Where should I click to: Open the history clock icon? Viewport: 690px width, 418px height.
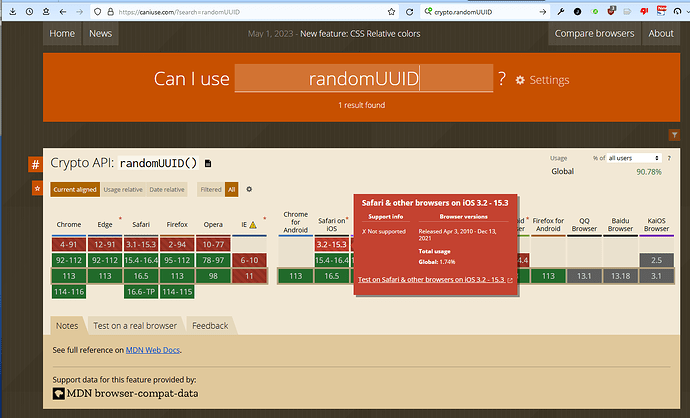tap(29, 12)
